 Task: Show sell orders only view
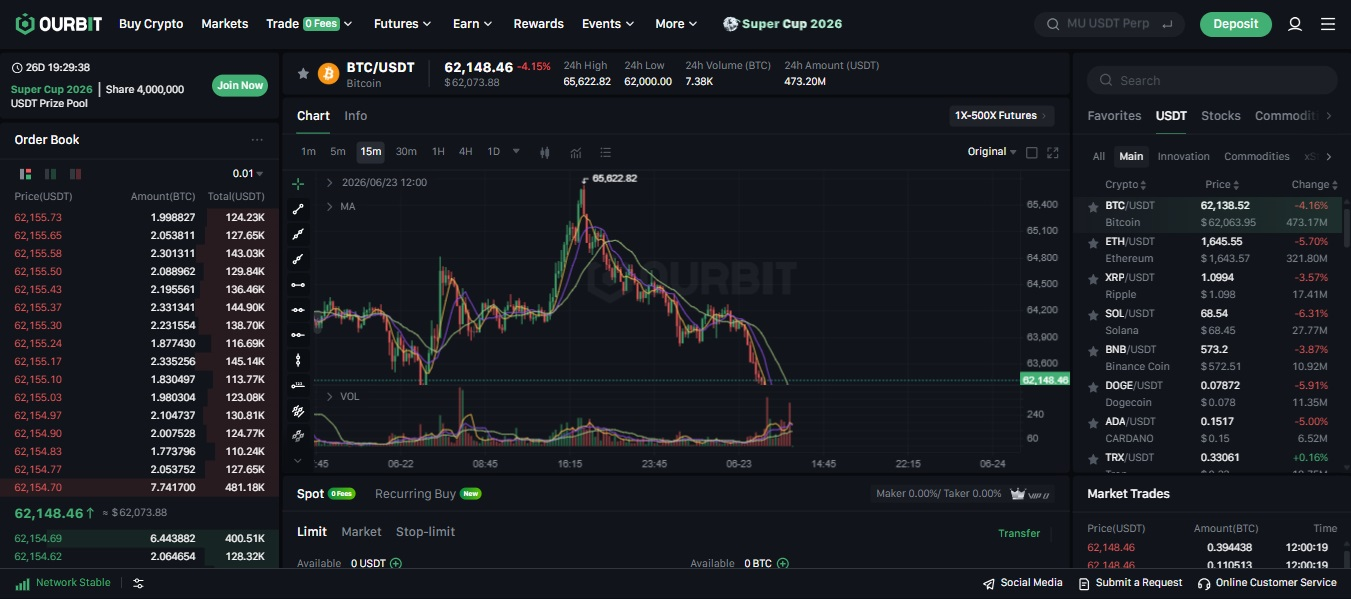pos(76,173)
